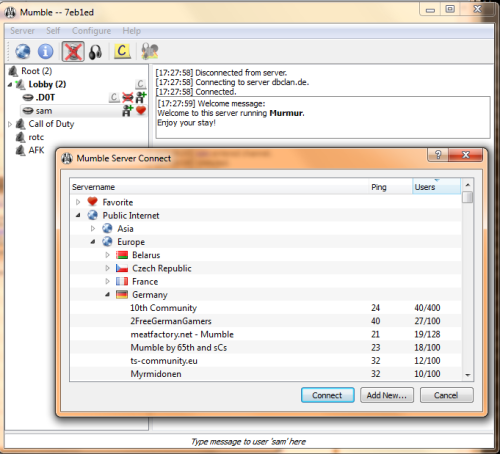Click the audio wizard people toolbar icon
The width and height of the screenshot is (500, 454).
click(150, 51)
